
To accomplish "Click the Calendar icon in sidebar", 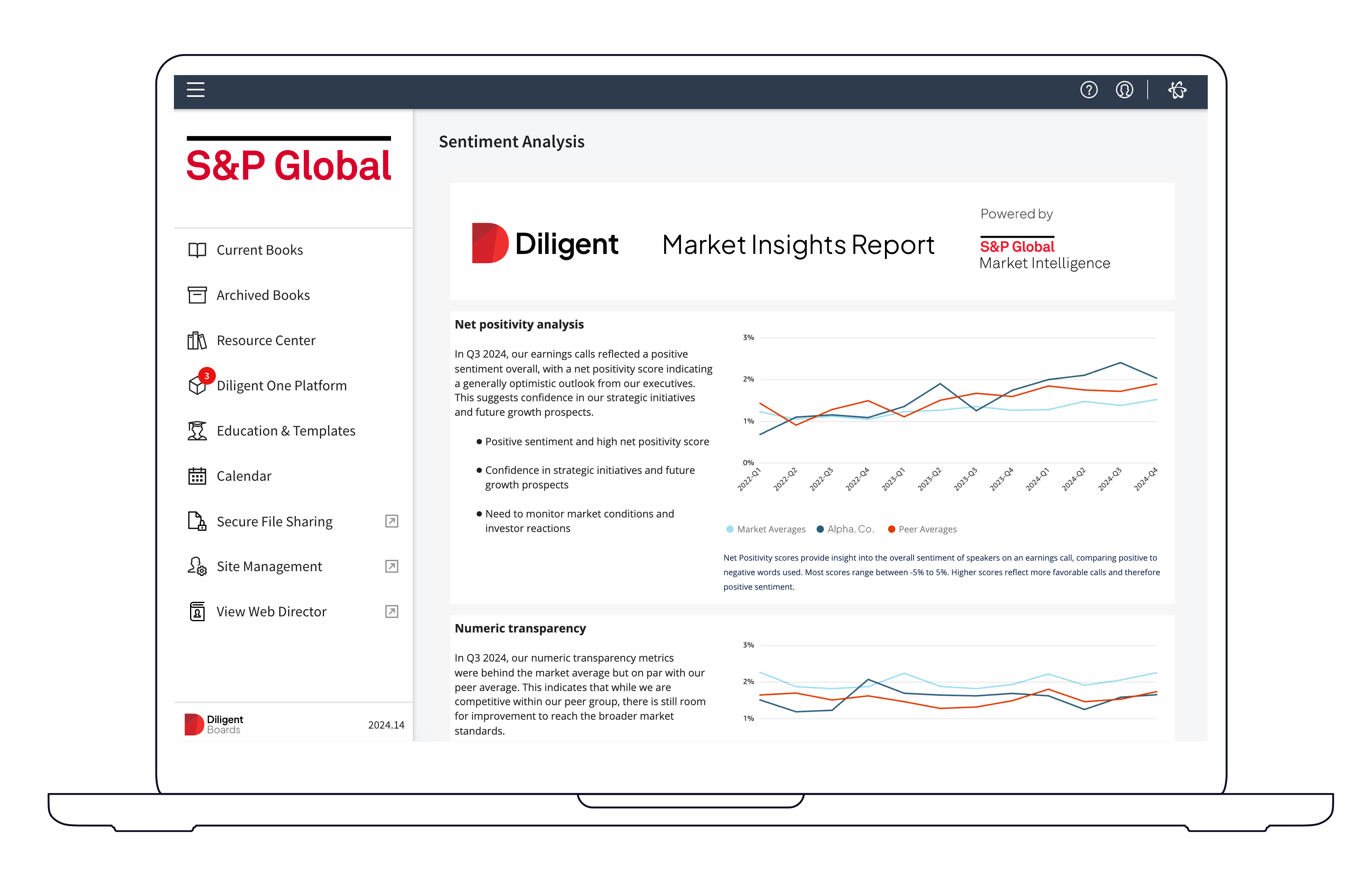I will (x=197, y=476).
